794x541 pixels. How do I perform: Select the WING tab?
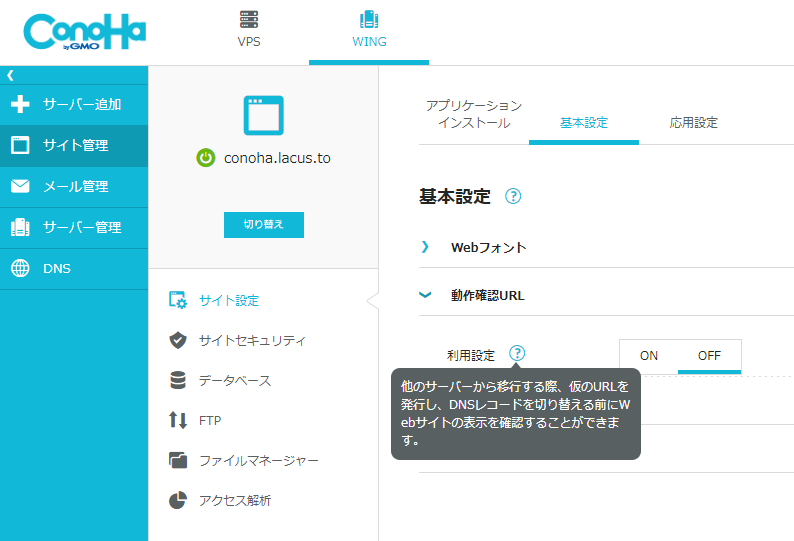point(369,30)
